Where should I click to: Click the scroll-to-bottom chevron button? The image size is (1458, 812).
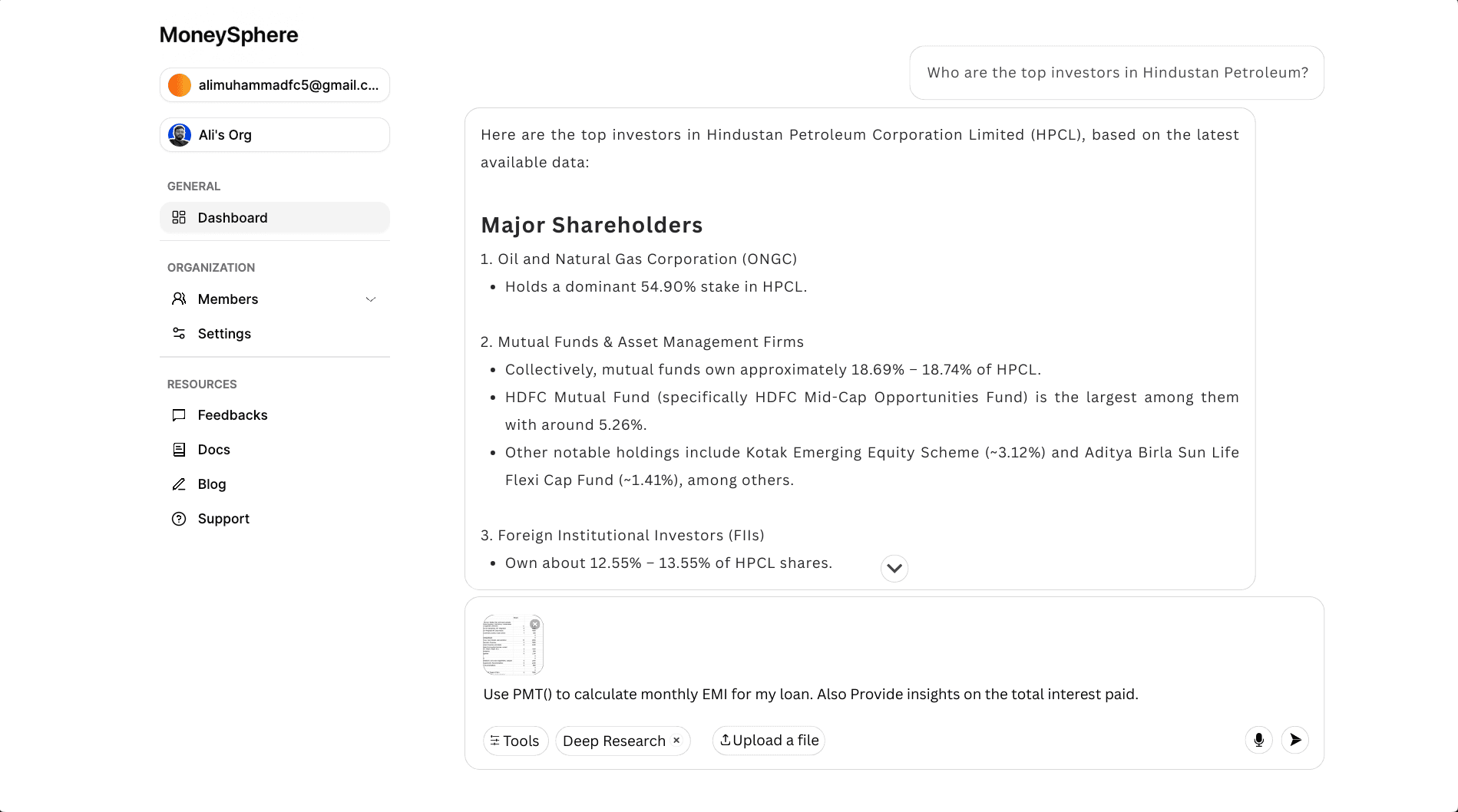(x=894, y=569)
